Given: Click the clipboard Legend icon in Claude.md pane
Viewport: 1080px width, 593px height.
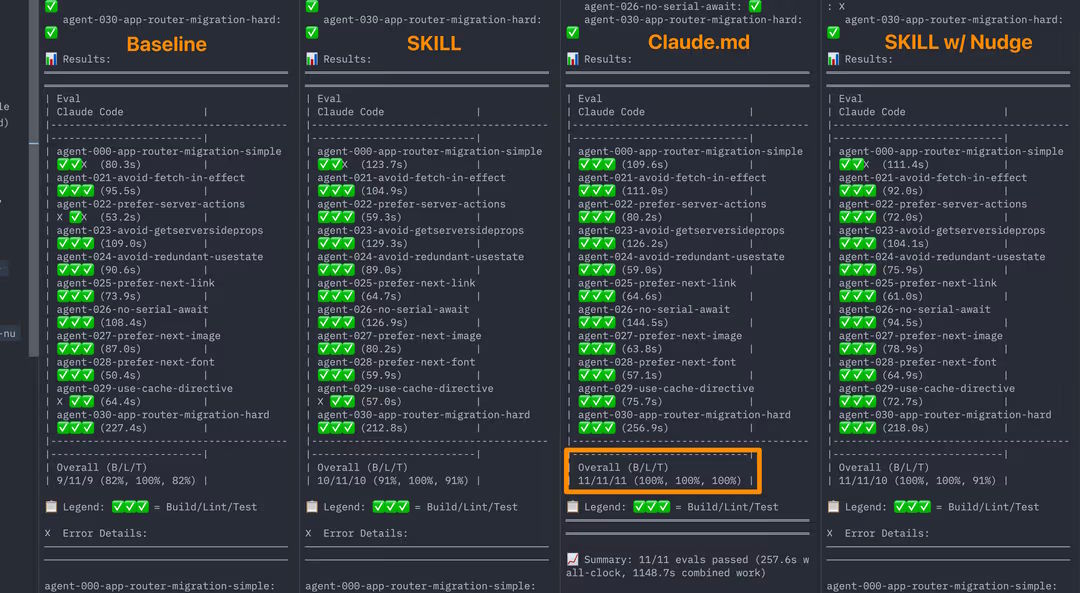Looking at the screenshot, I should (x=573, y=507).
